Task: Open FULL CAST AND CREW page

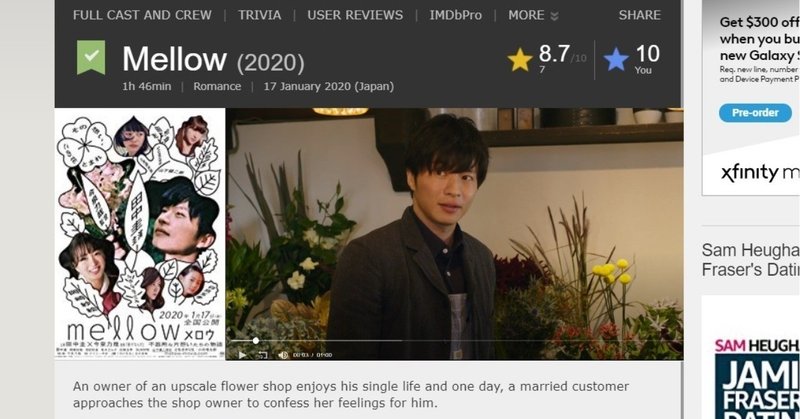Action: point(142,15)
